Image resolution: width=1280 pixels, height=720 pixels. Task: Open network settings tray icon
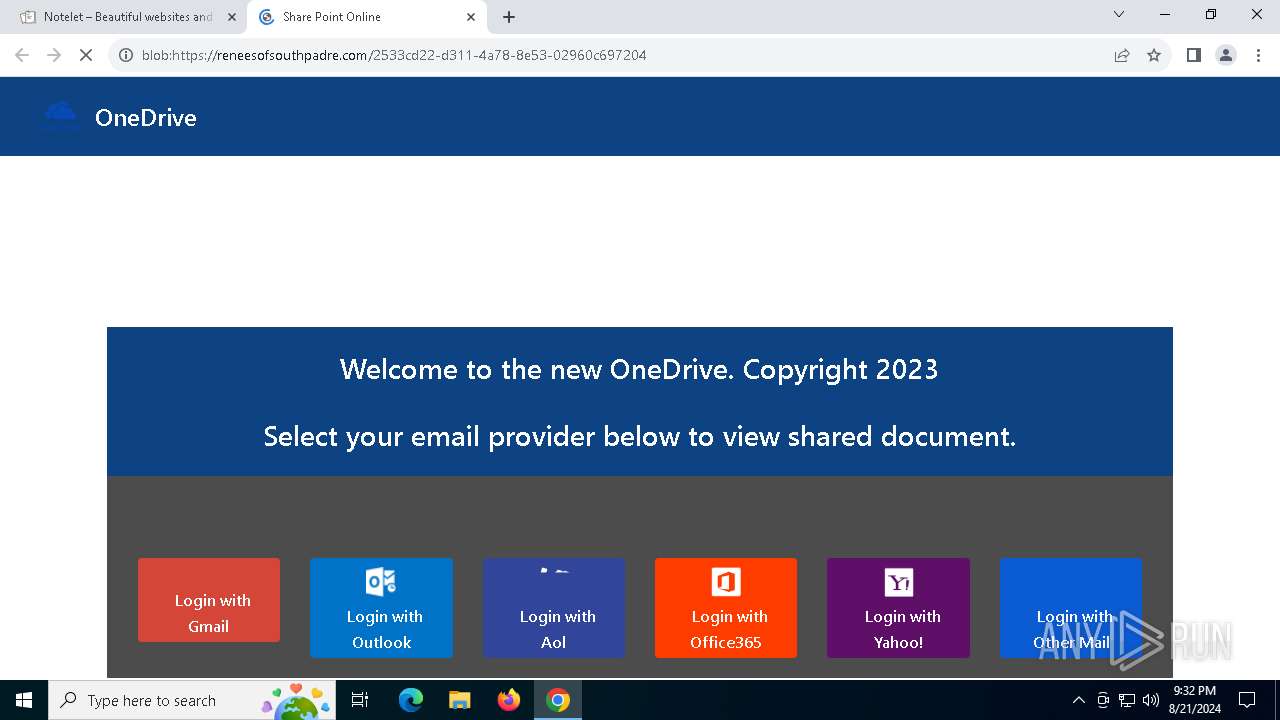click(1127, 700)
